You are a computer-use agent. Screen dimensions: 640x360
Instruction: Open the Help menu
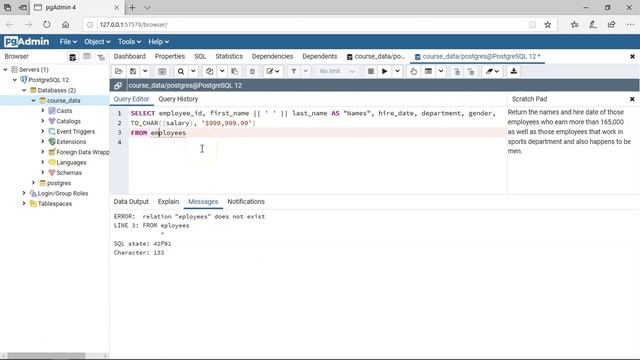coord(158,42)
